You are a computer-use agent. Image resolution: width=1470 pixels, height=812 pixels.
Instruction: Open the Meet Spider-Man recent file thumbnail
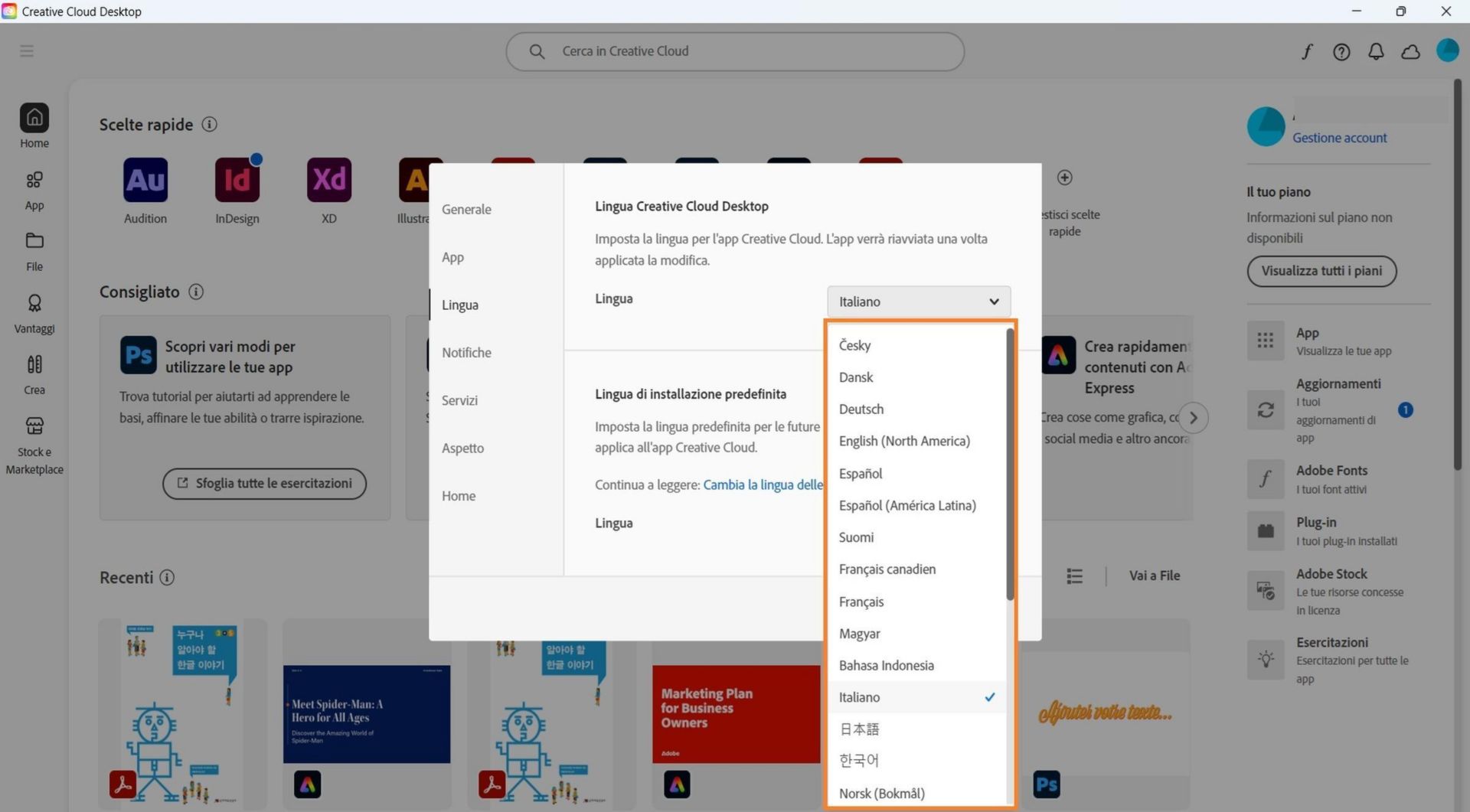click(x=367, y=714)
